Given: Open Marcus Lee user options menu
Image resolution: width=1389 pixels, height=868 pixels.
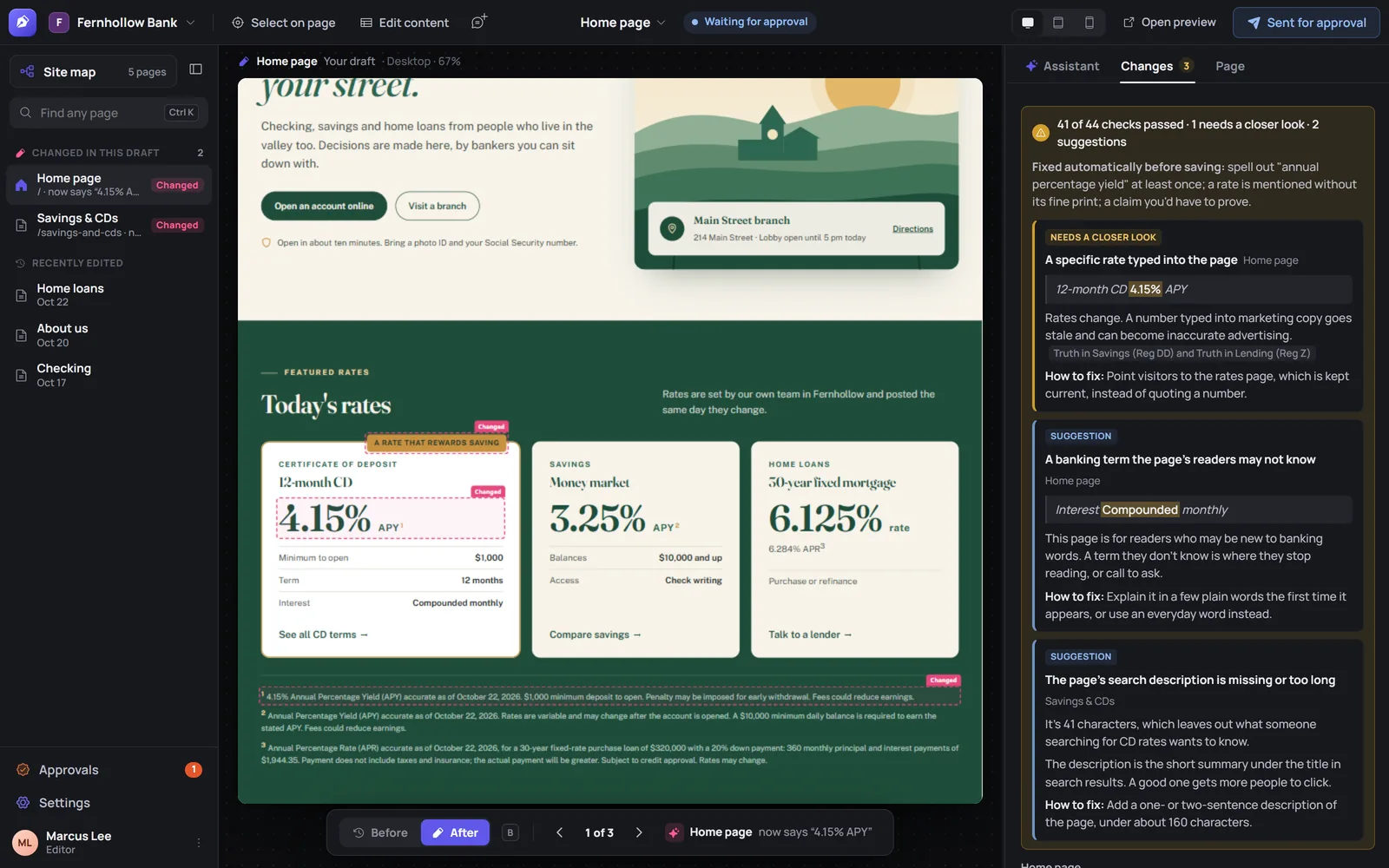Looking at the screenshot, I should pos(199,843).
